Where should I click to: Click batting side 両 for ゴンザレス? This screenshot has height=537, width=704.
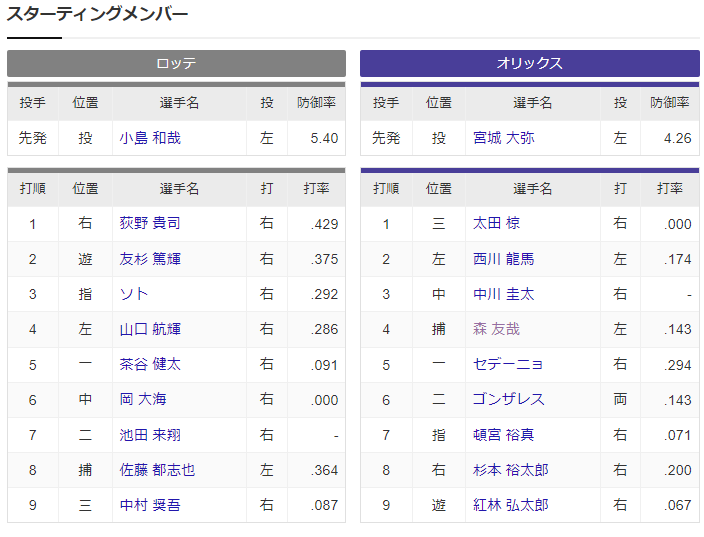620,399
